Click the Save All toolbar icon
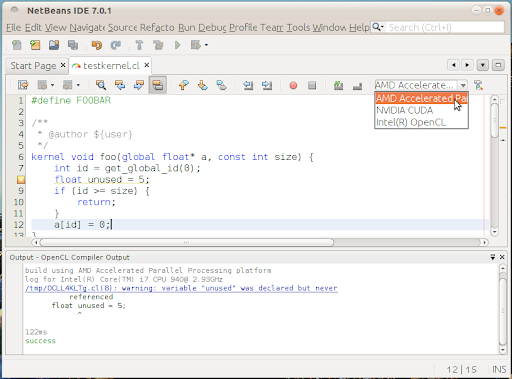Viewport: 512px width, 379px height. [x=73, y=45]
